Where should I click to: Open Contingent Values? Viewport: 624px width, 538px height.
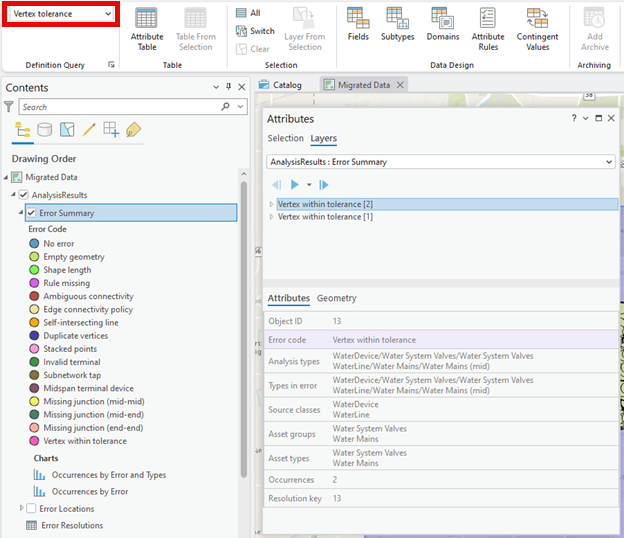coord(537,29)
